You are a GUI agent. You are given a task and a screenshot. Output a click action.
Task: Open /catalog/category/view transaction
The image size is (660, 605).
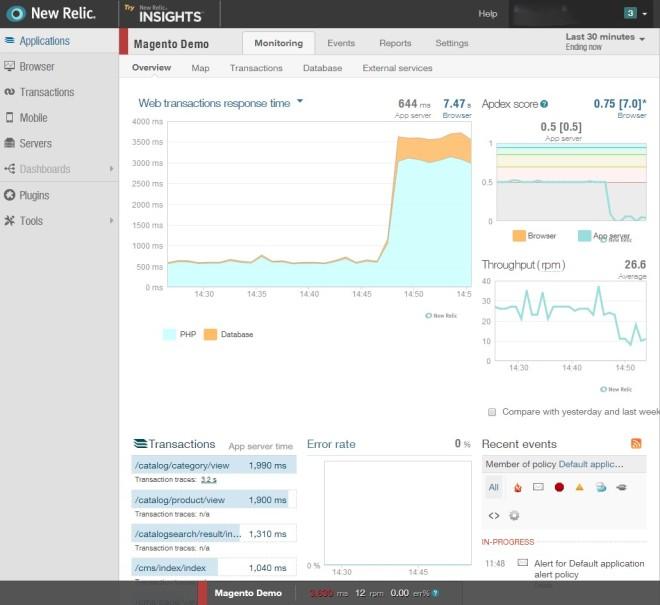214,465
